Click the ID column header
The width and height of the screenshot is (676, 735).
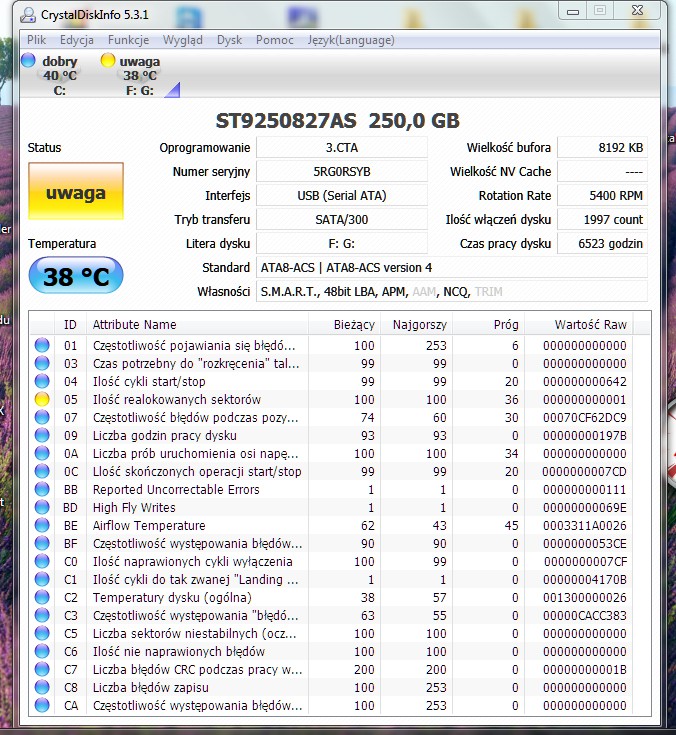70,324
